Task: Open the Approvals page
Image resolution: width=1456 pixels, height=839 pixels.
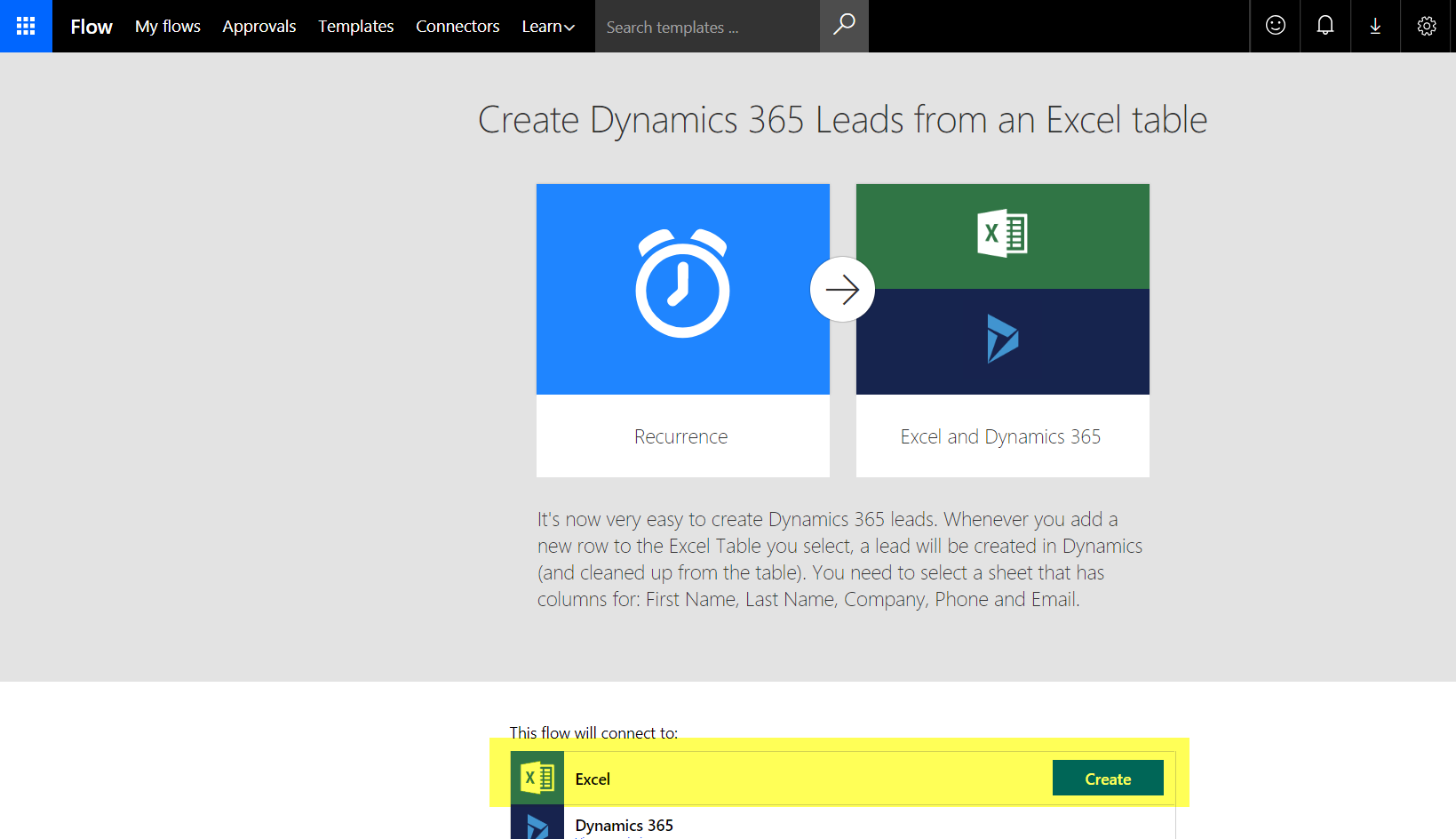Action: coord(259,27)
